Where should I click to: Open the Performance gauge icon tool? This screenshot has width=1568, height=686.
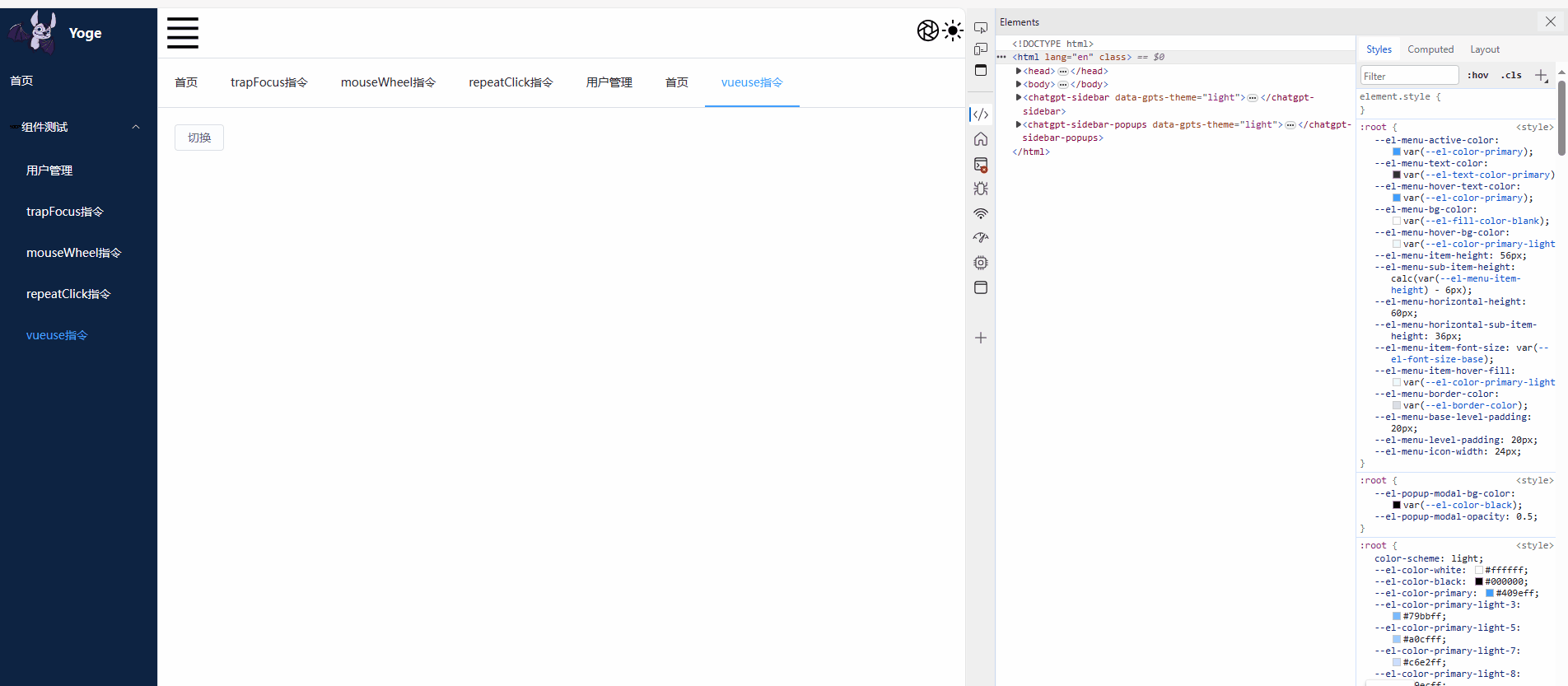click(981, 238)
